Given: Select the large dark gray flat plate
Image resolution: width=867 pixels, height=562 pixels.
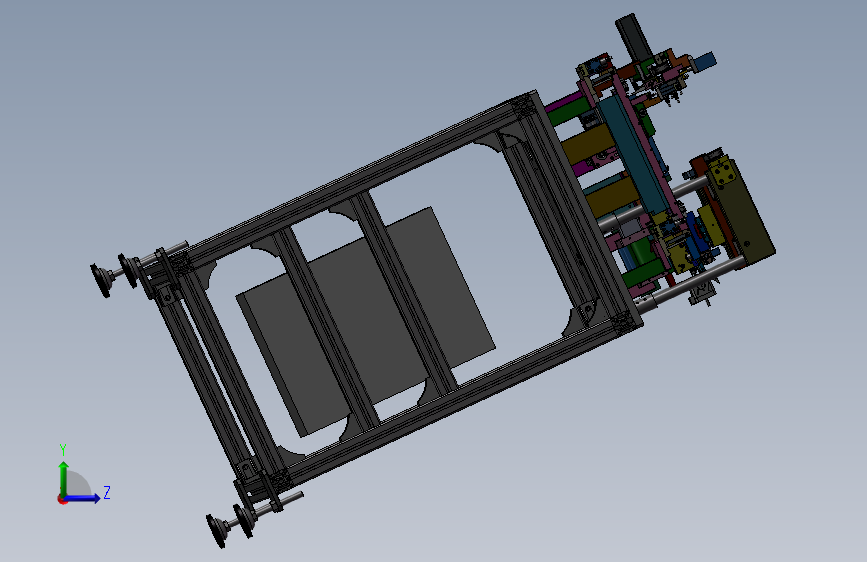Looking at the screenshot, I should tap(365, 321).
